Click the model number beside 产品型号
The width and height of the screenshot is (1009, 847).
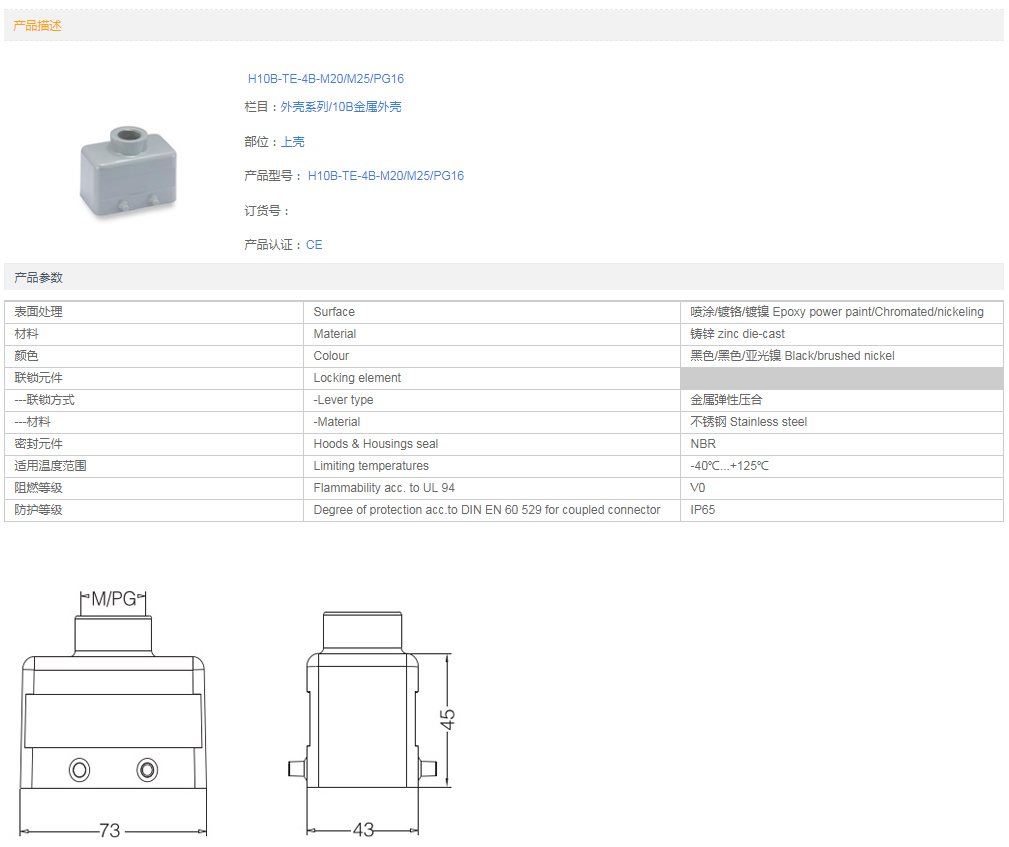385,176
